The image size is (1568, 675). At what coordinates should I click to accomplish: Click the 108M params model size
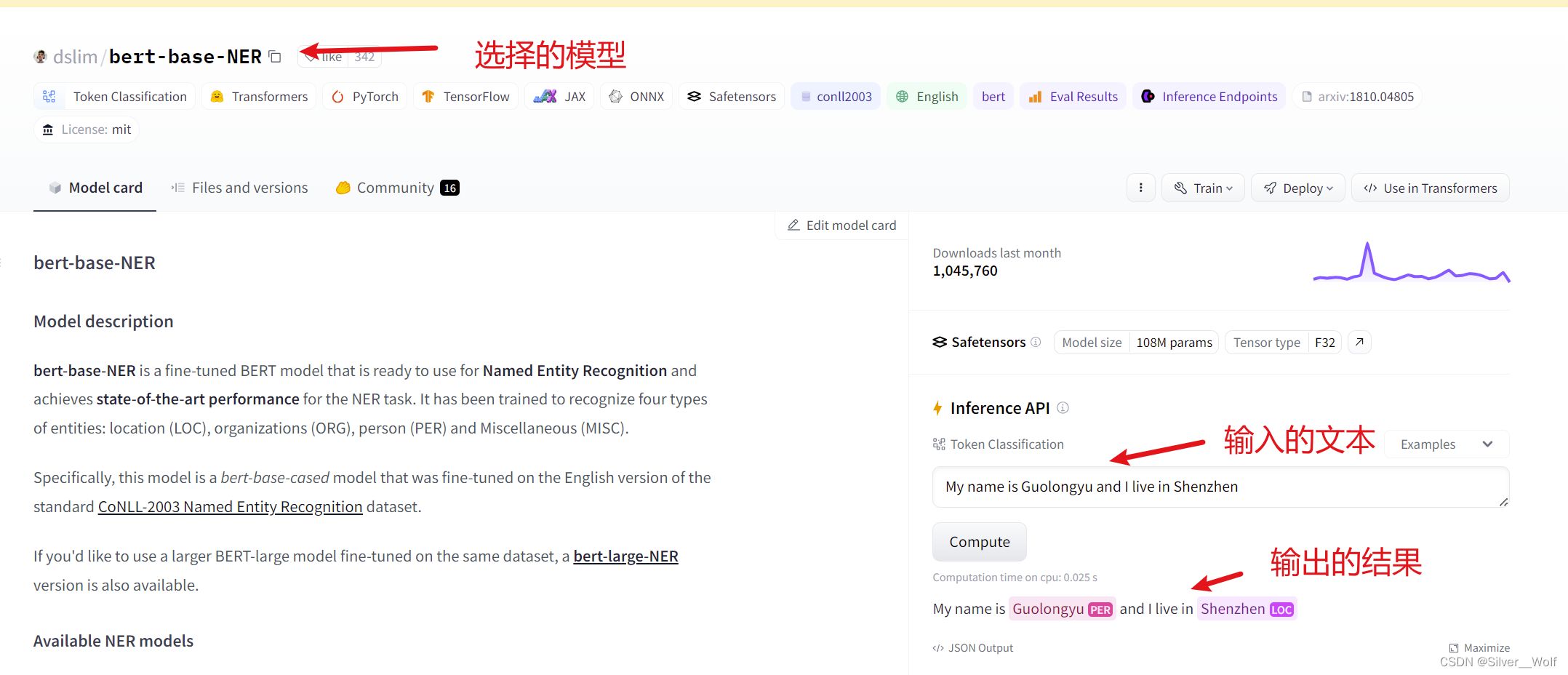point(1175,343)
